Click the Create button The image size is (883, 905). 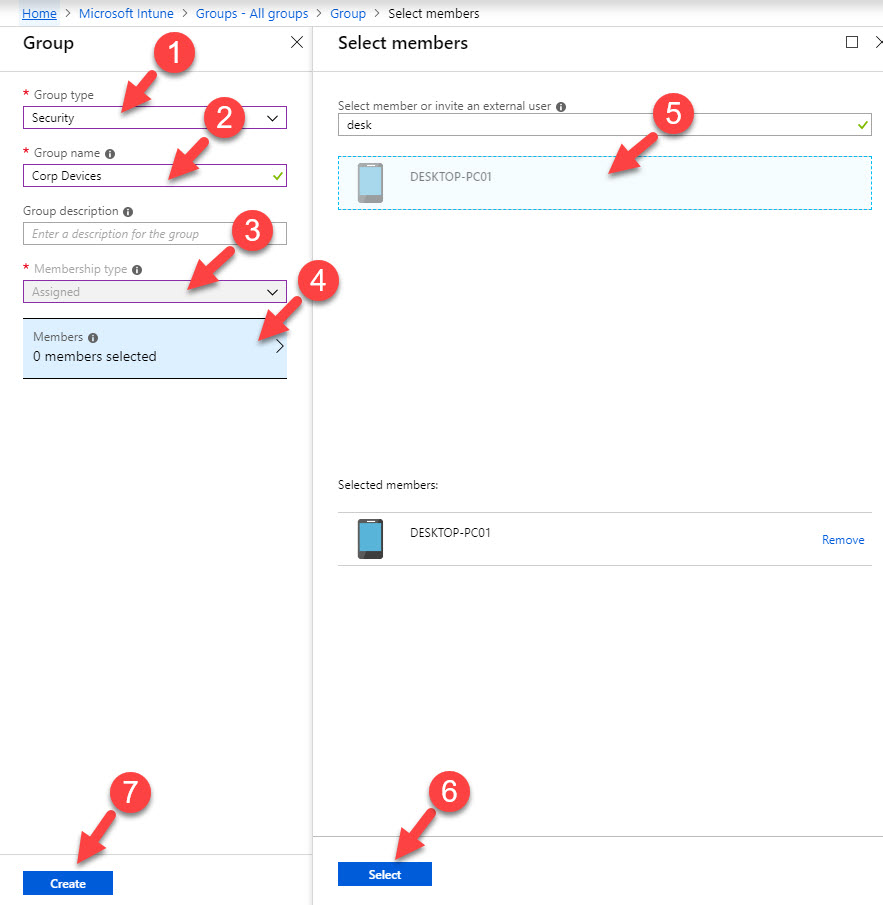(x=68, y=883)
